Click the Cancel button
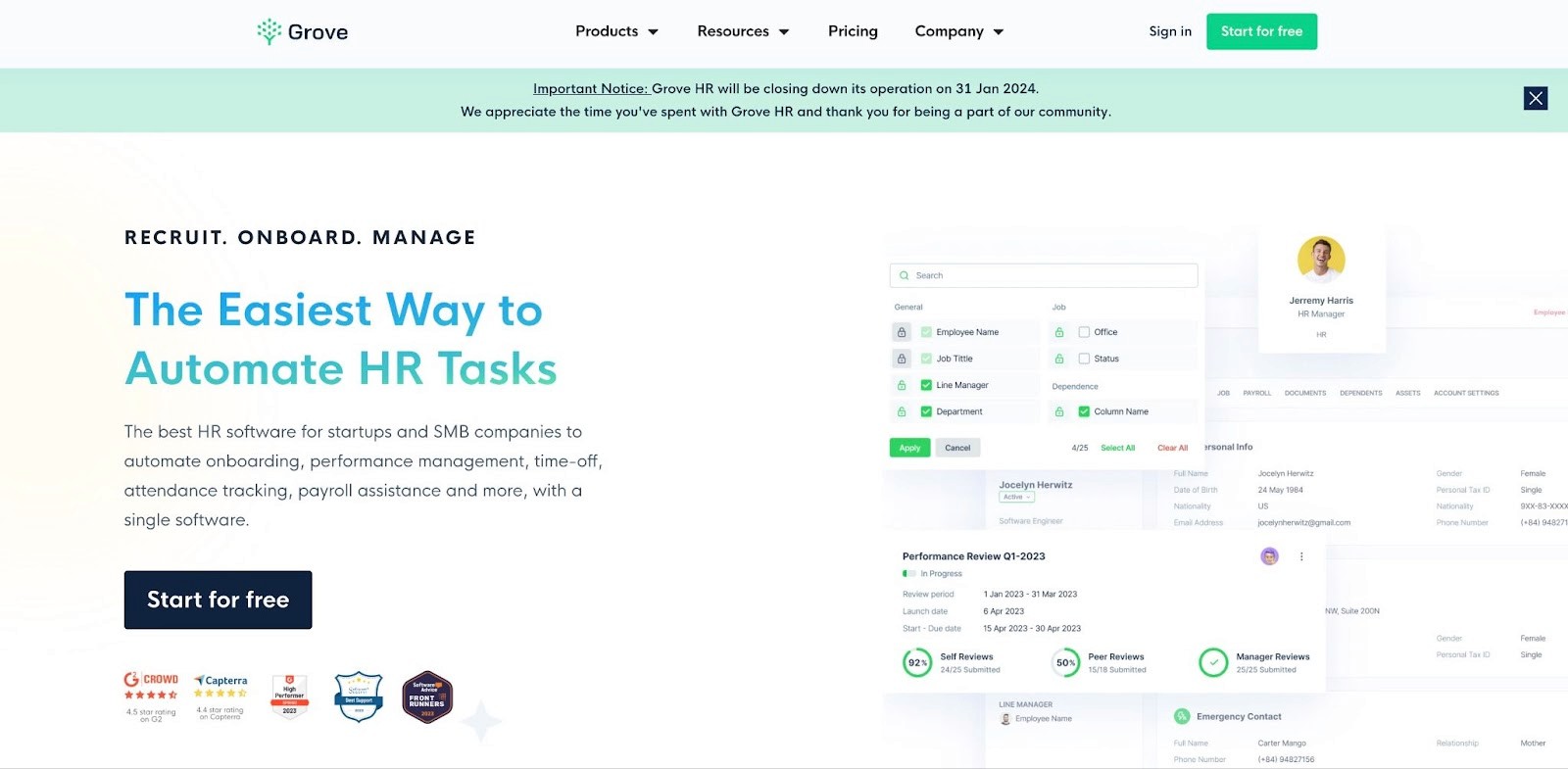 [957, 448]
